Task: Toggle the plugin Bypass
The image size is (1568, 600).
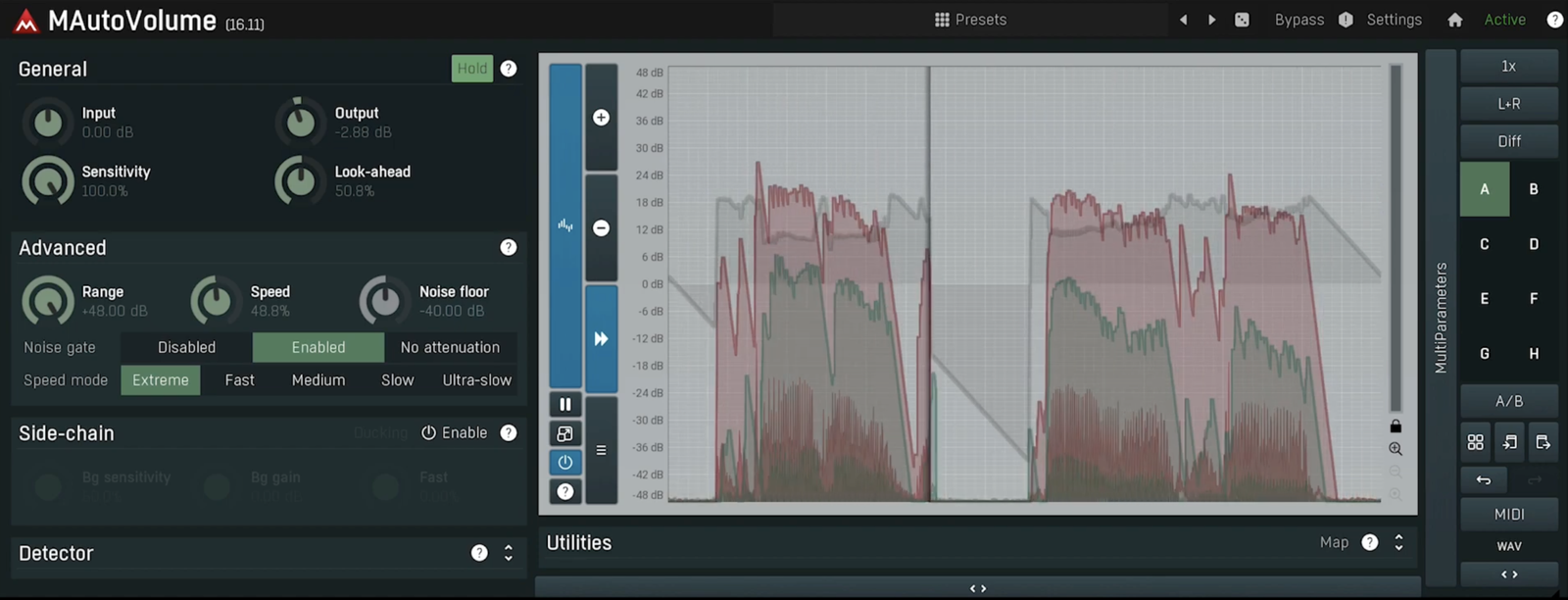Action: click(1299, 20)
